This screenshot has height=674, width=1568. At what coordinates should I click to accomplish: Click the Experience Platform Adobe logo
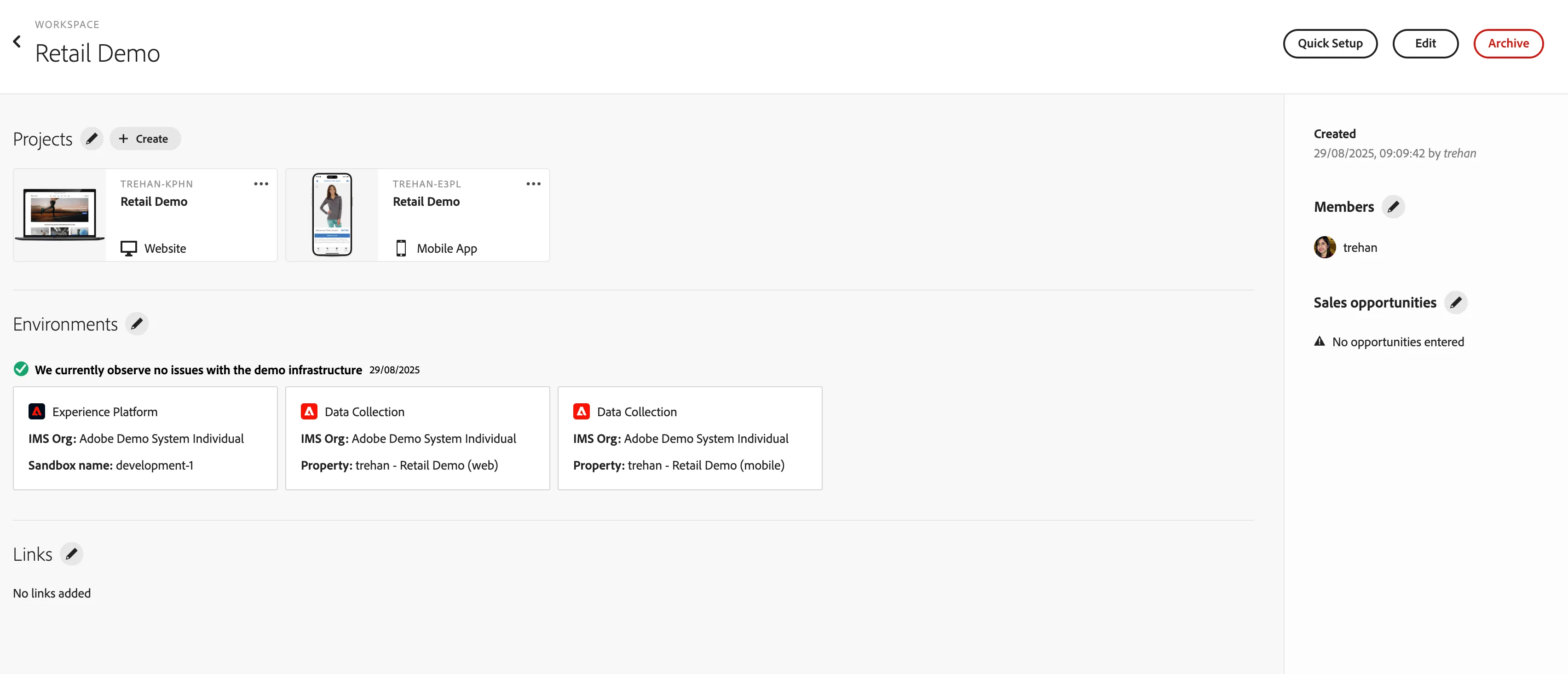click(36, 412)
